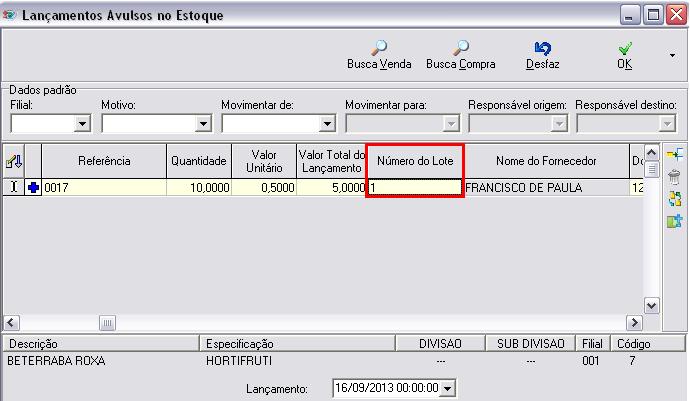Click the BETERRABA ROXA description text

pos(56,361)
